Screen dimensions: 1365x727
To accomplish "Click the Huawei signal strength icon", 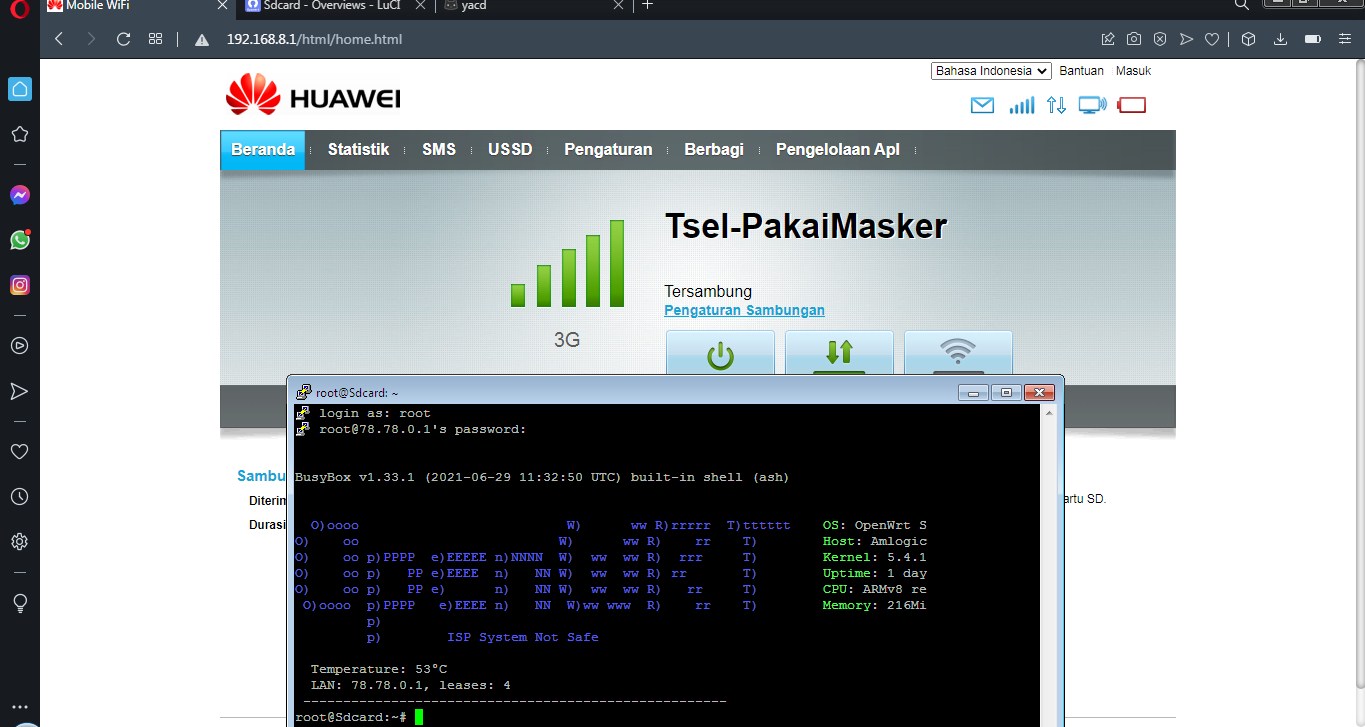I will [1021, 105].
